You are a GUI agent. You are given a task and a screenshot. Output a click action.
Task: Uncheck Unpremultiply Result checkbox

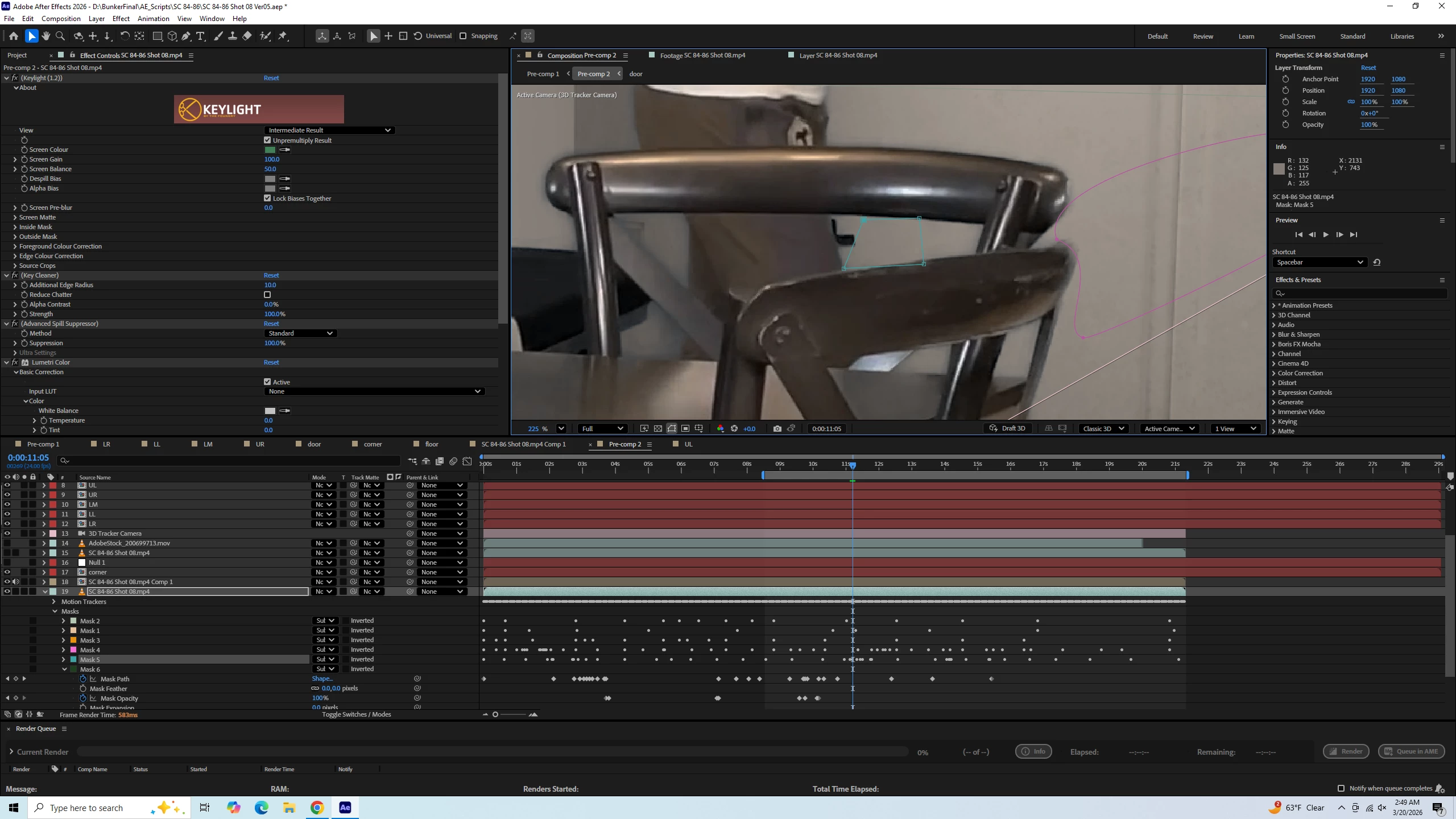(x=267, y=140)
